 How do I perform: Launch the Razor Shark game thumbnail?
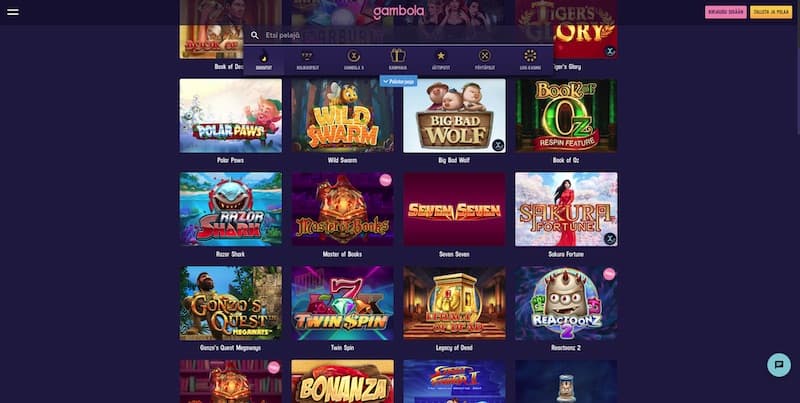point(231,209)
